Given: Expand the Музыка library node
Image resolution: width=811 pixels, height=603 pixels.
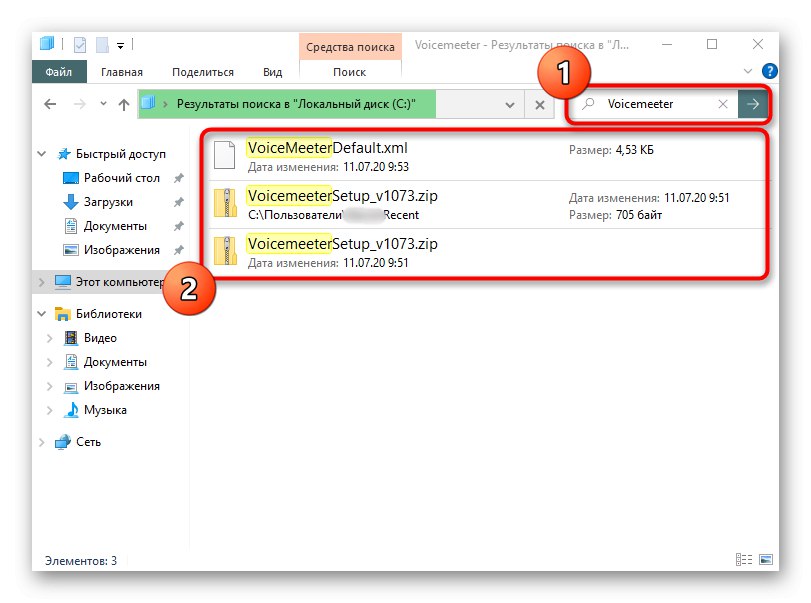Looking at the screenshot, I should pos(50,410).
